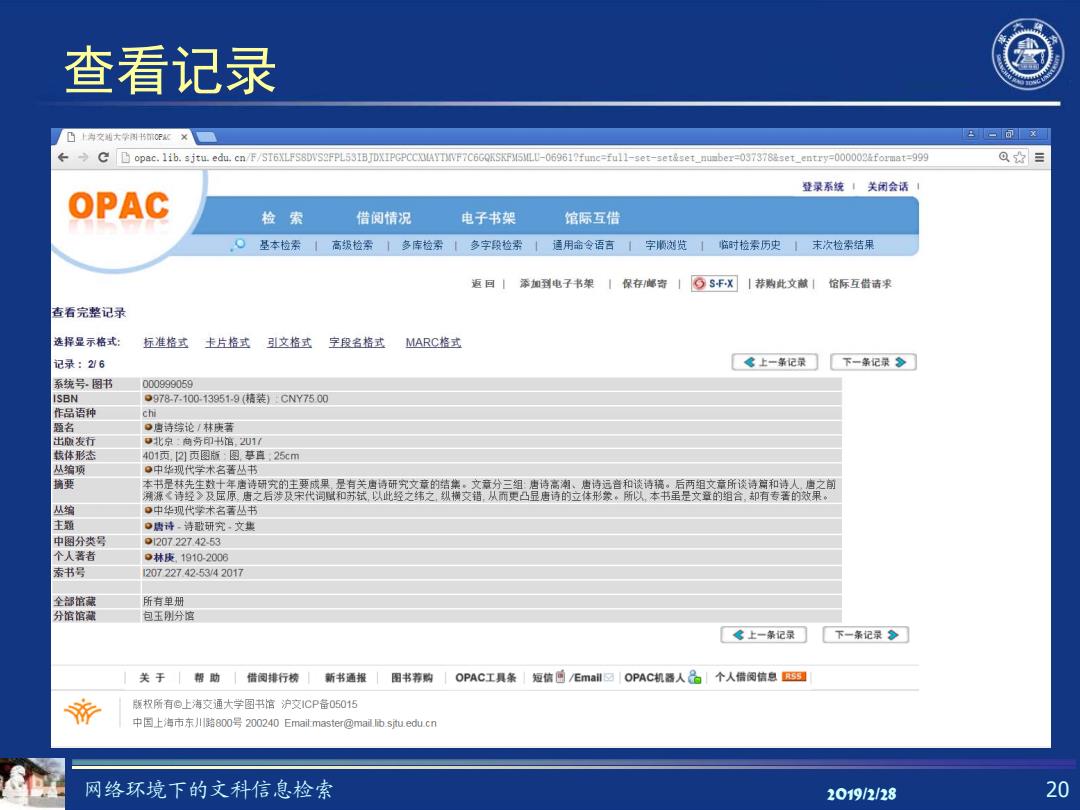1080x810 pixels.
Task: Click 所有单册 holdings link
Action: click(163, 602)
